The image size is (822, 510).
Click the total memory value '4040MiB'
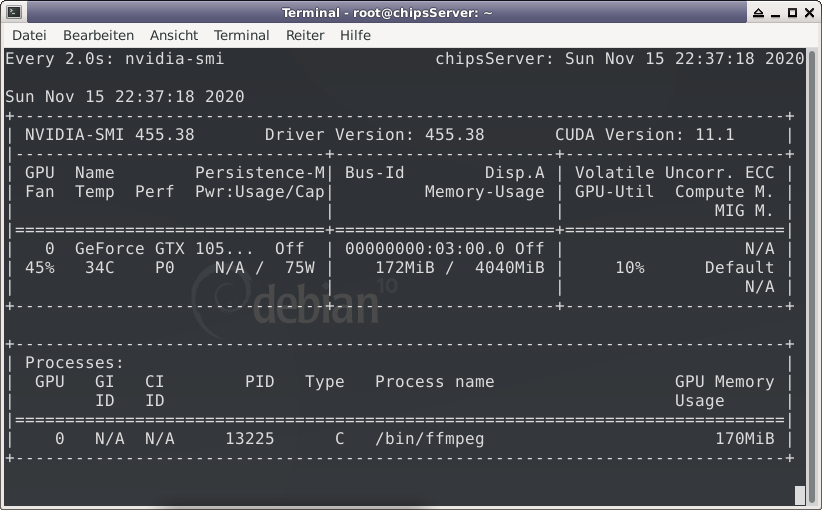(x=510, y=268)
